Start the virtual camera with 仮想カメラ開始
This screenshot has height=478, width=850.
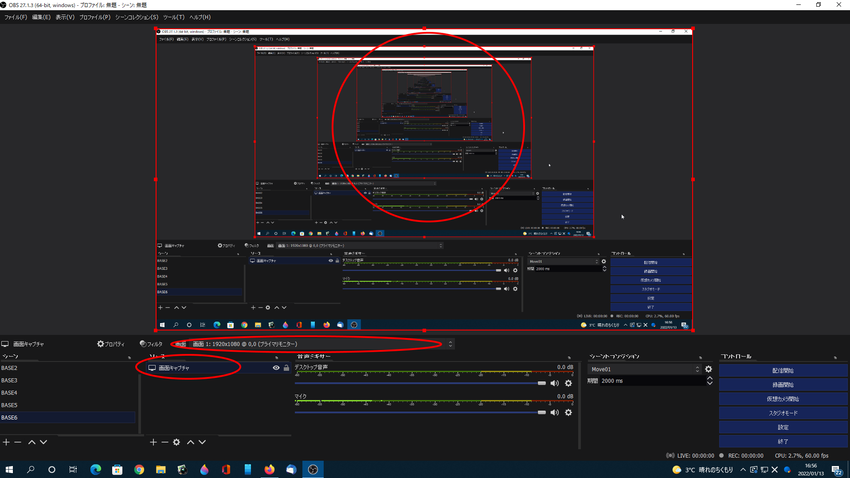click(783, 399)
